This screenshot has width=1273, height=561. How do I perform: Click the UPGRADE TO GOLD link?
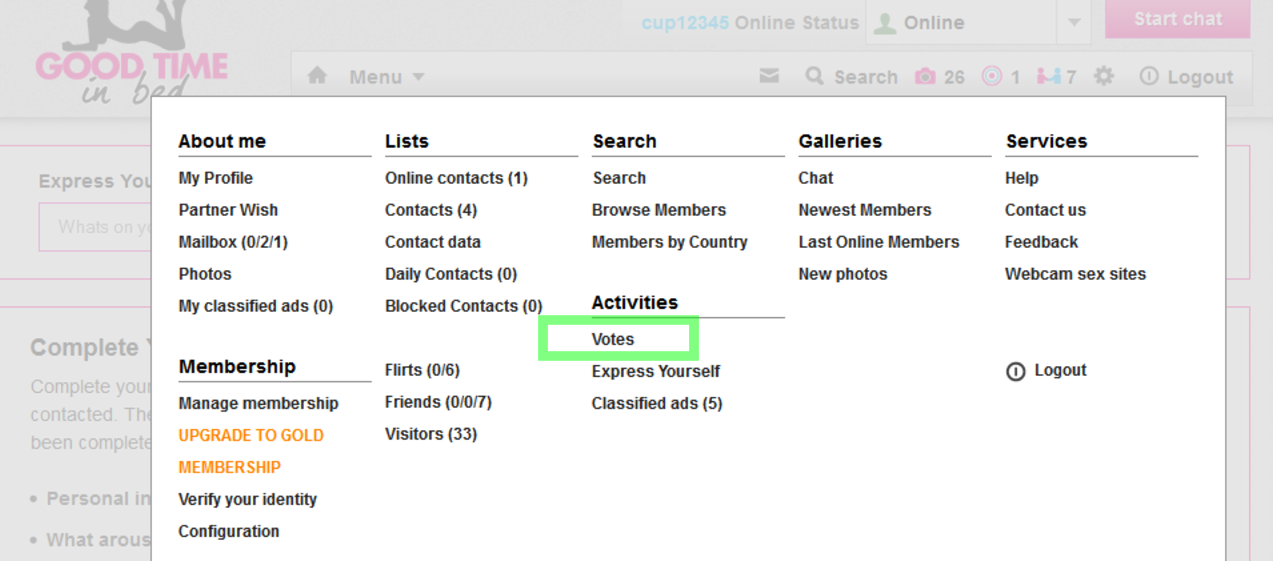251,435
